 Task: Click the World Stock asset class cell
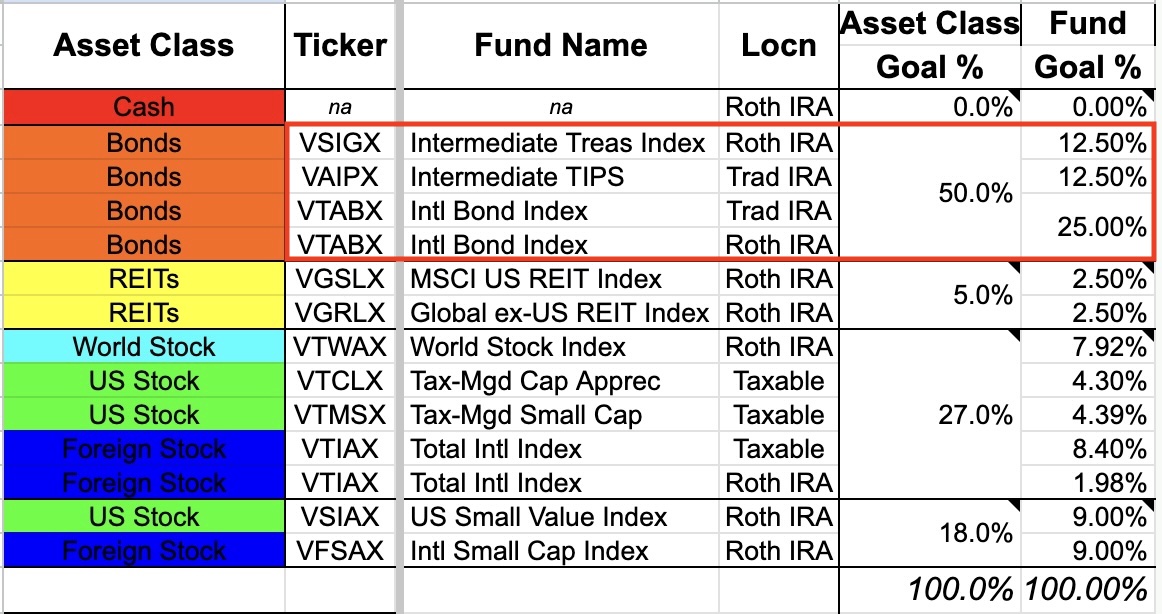[144, 347]
